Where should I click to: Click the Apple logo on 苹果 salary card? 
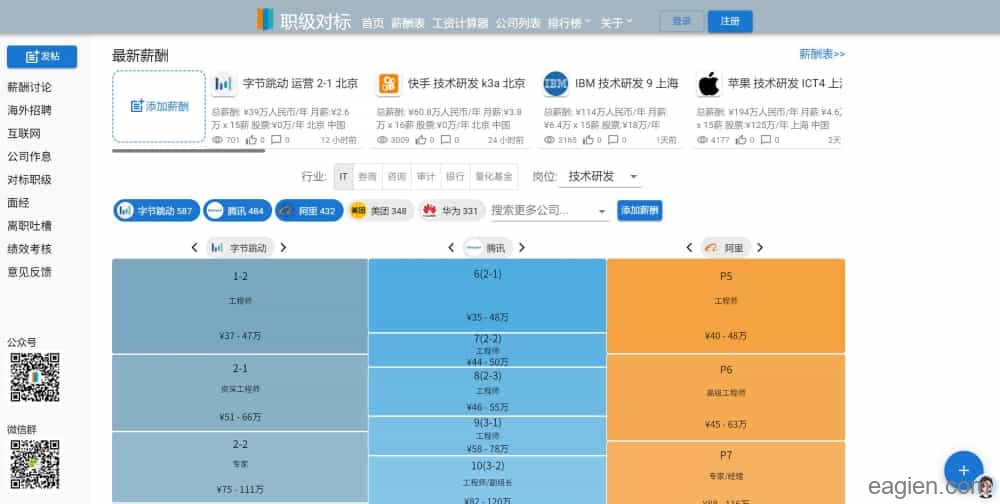[x=709, y=84]
